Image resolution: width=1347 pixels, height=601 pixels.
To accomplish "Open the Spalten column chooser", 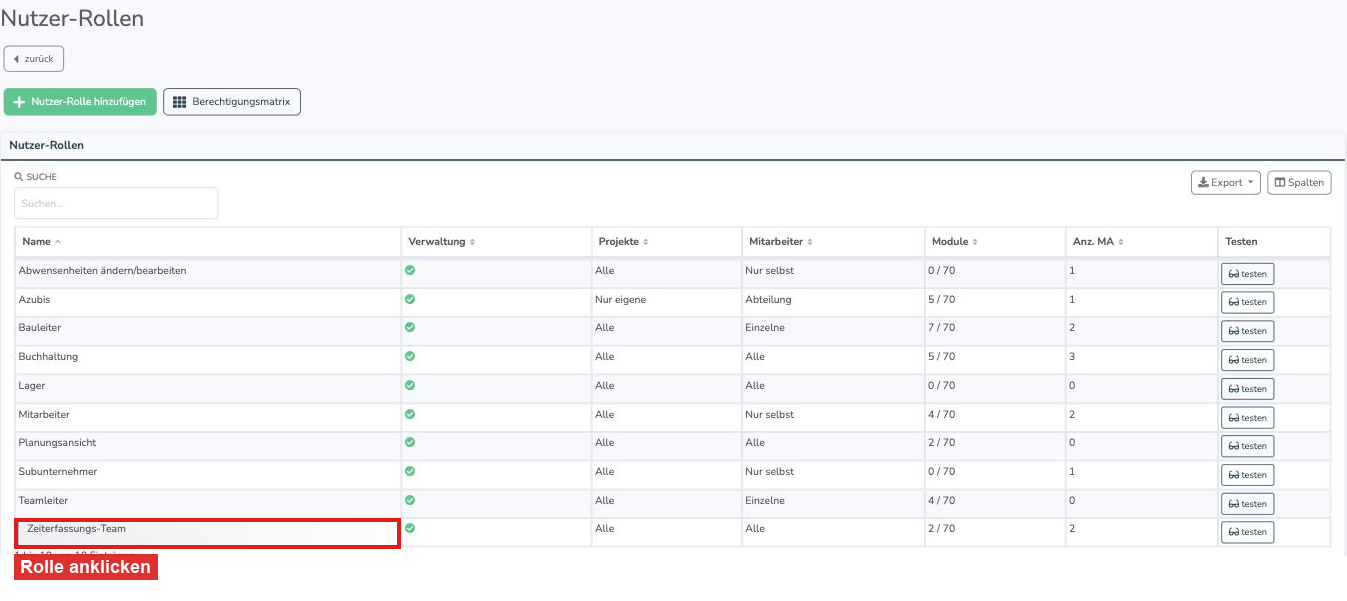I will [1299, 183].
